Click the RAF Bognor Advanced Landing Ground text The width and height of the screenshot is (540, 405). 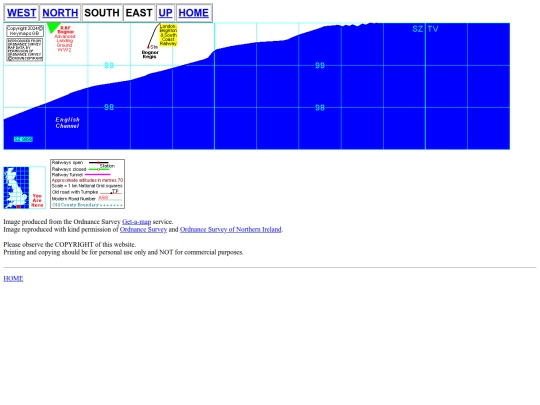click(65, 39)
